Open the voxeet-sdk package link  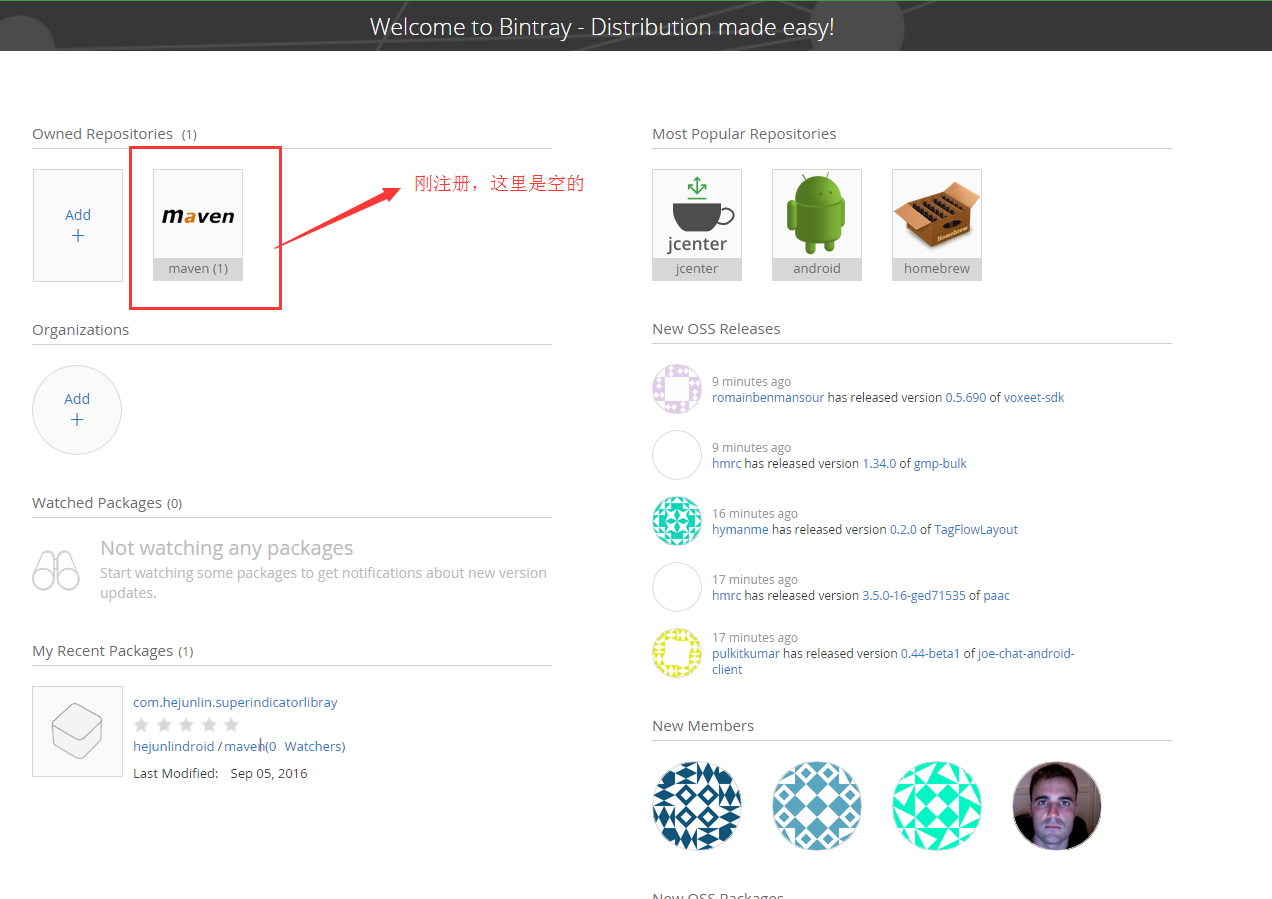tap(1034, 397)
